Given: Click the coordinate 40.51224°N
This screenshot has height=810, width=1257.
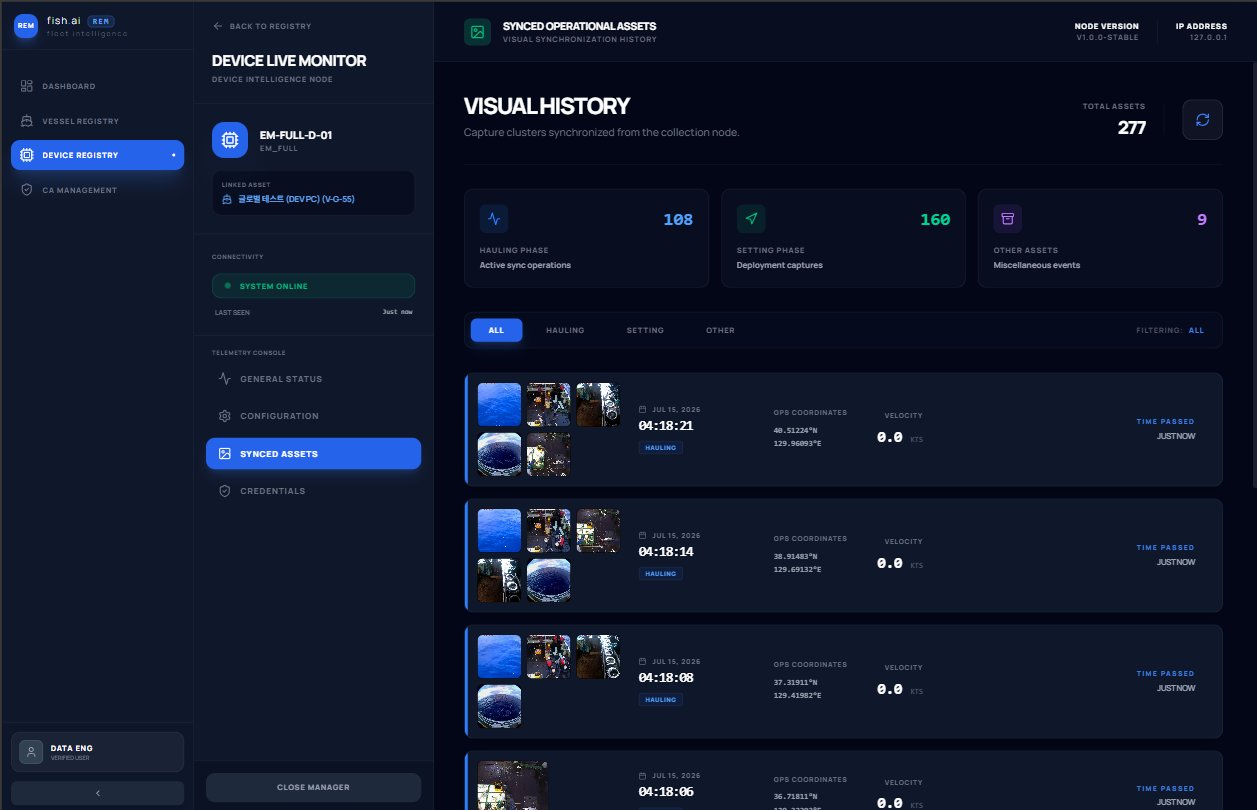Looking at the screenshot, I should [795, 430].
